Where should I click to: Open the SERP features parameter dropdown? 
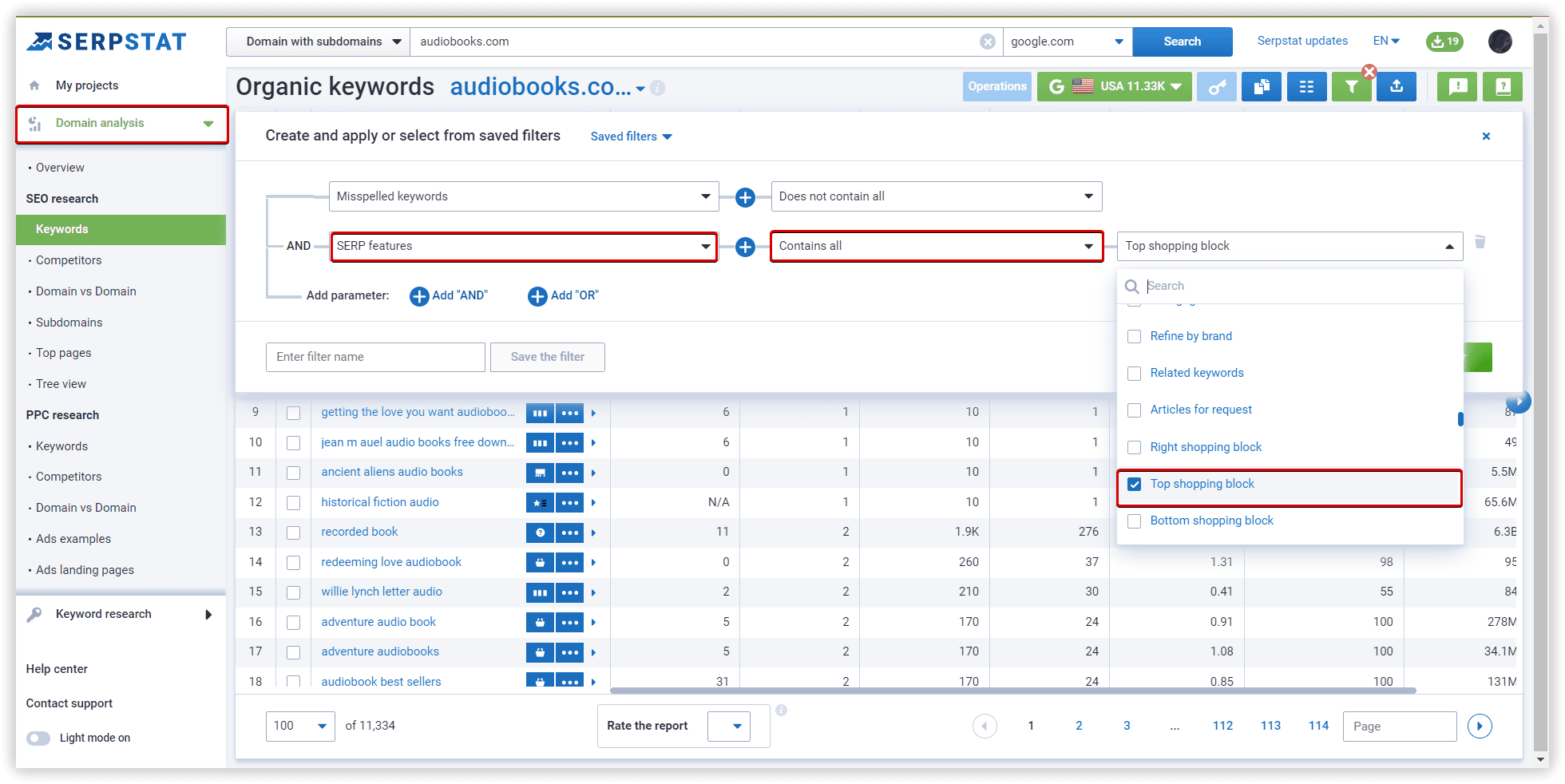(524, 246)
